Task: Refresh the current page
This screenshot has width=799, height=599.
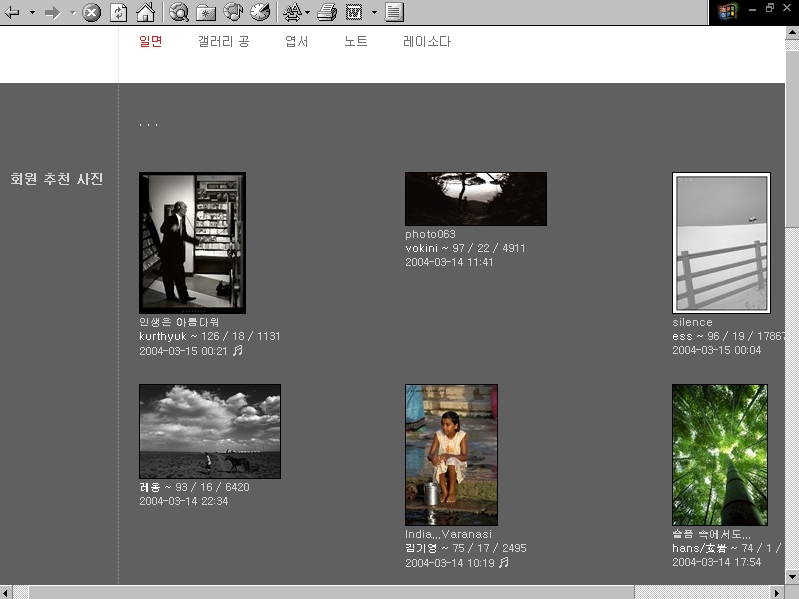Action: tap(119, 12)
